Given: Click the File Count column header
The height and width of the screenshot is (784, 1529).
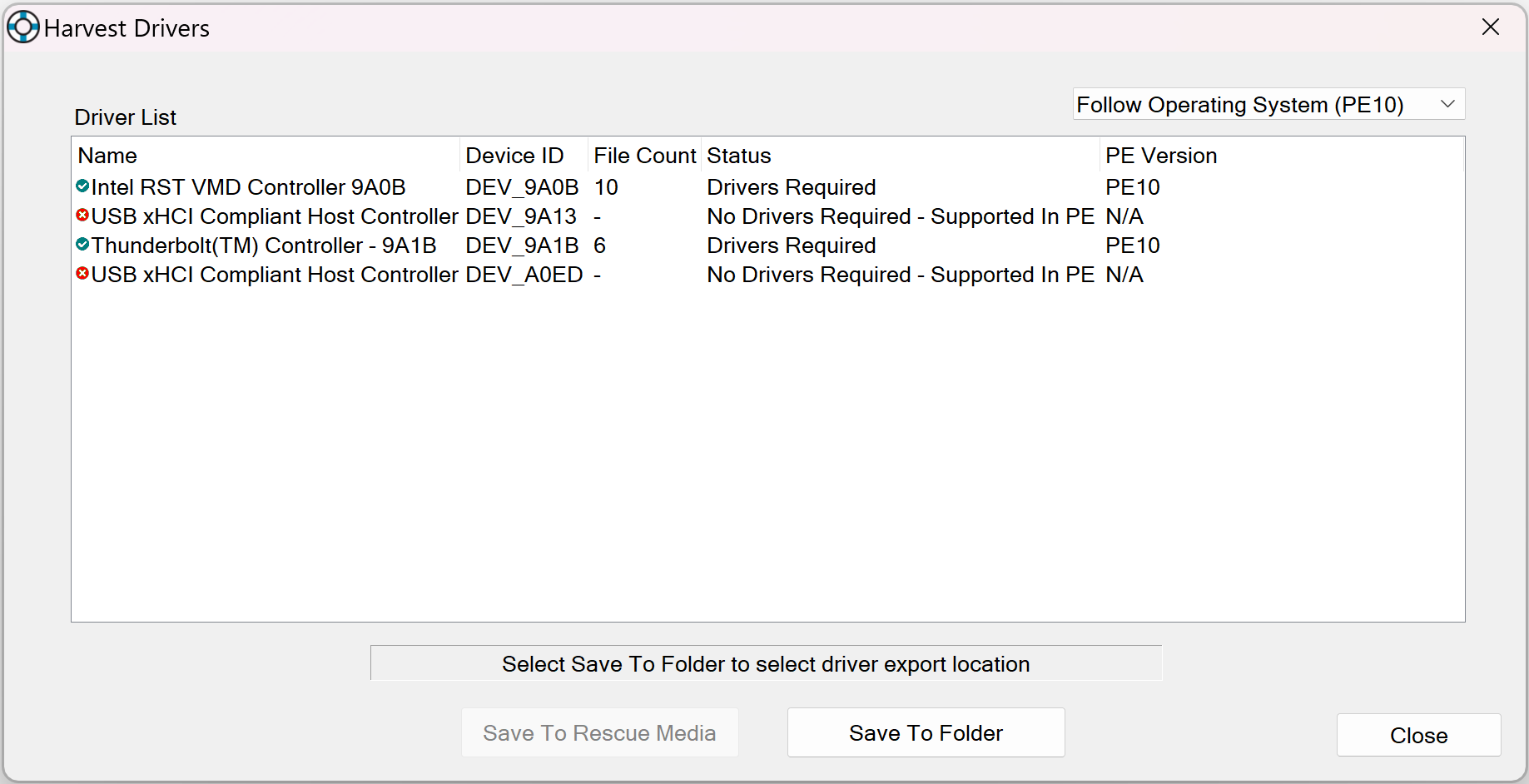Looking at the screenshot, I should (x=644, y=156).
